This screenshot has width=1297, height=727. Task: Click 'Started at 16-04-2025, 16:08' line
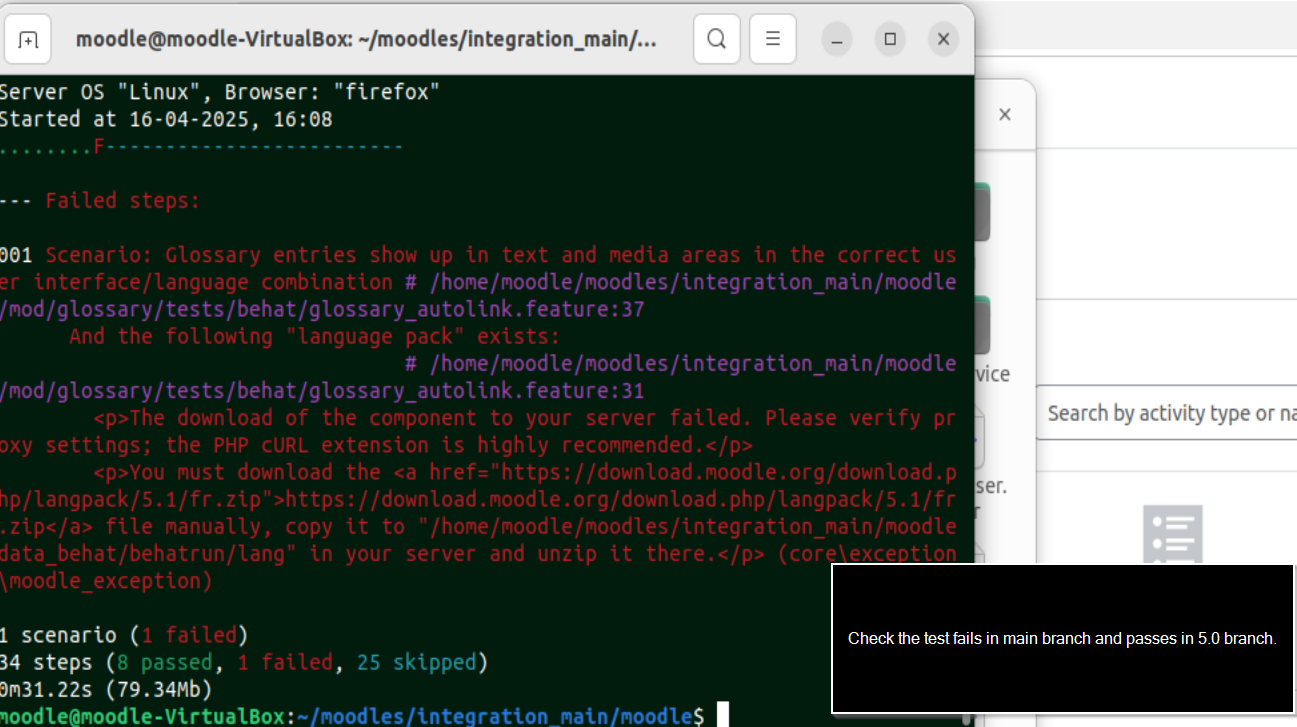point(166,119)
